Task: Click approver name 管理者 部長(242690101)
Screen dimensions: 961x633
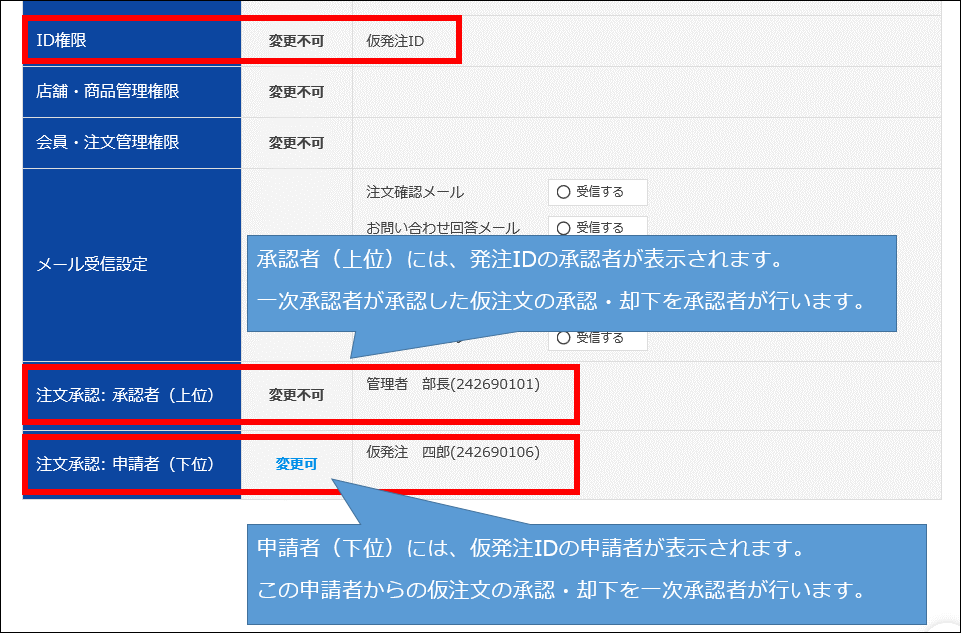Action: (x=453, y=384)
